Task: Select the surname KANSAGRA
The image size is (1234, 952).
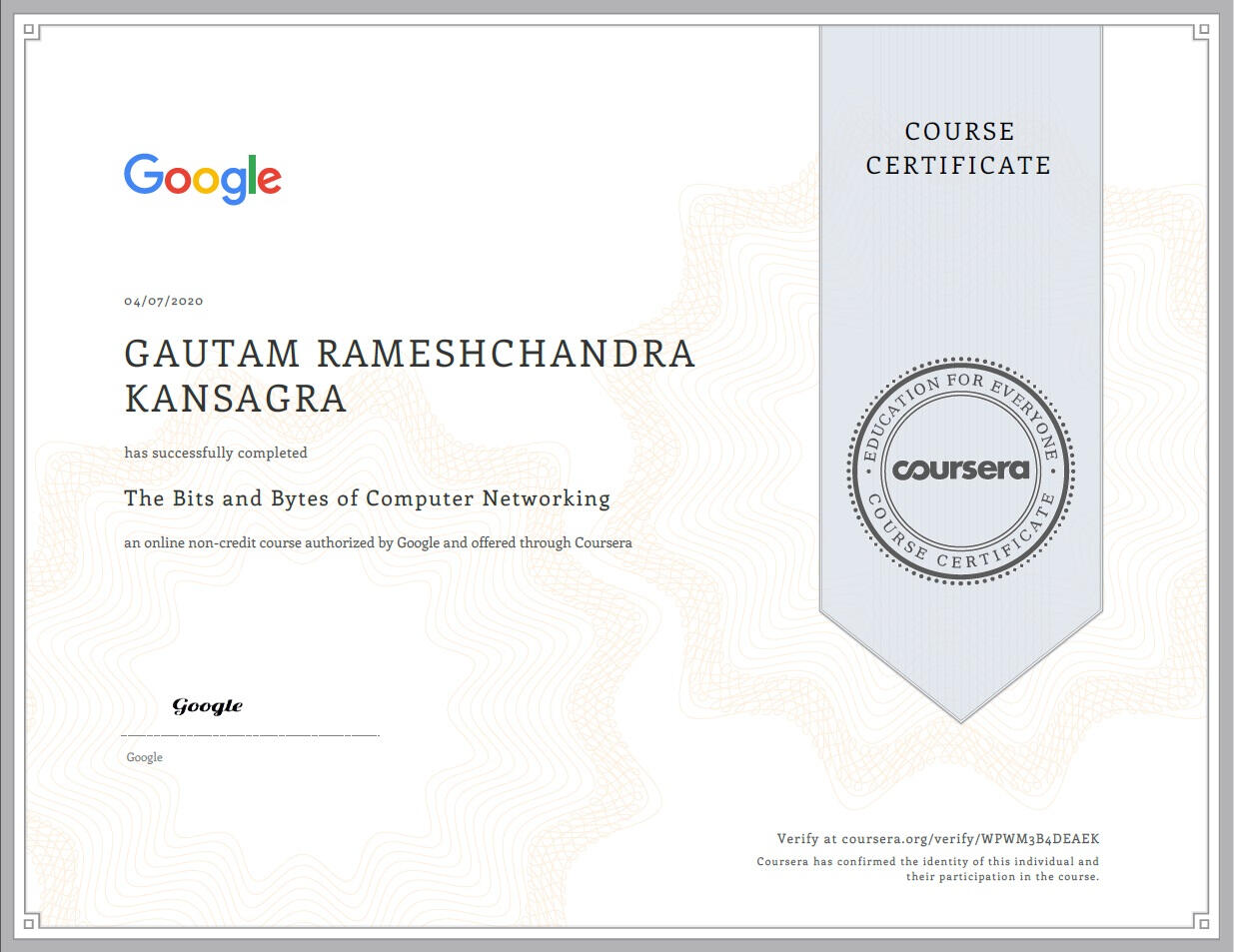Action: (236, 399)
